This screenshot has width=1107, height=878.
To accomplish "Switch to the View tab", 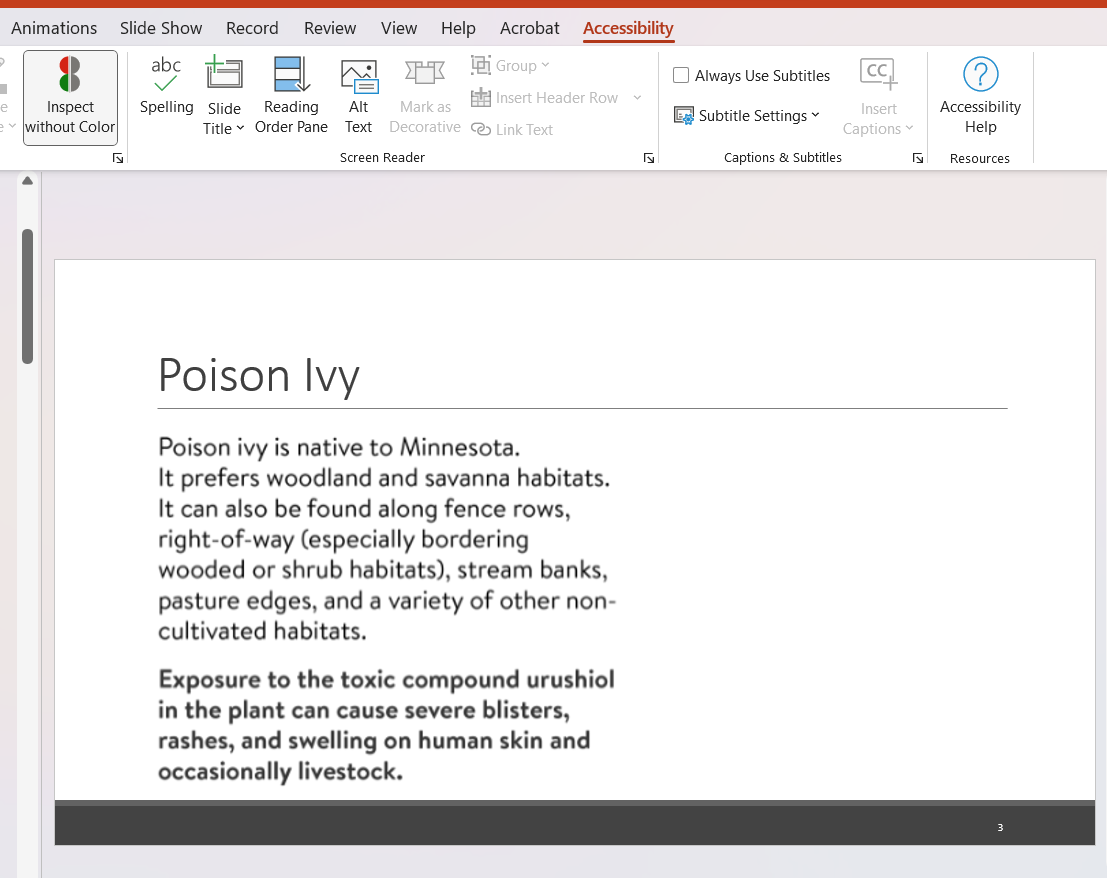I will 399,28.
